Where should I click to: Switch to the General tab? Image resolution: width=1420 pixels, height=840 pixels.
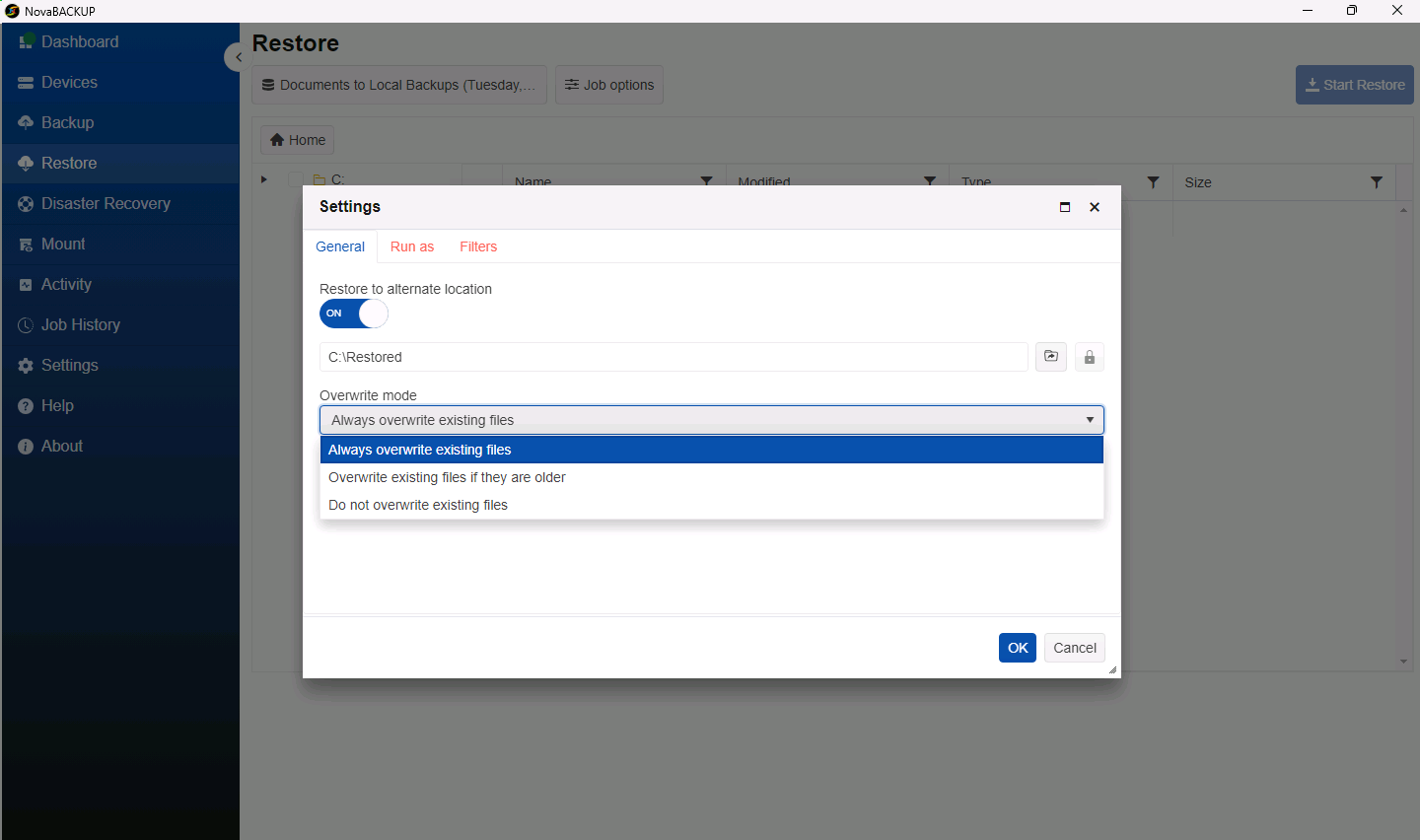point(340,246)
